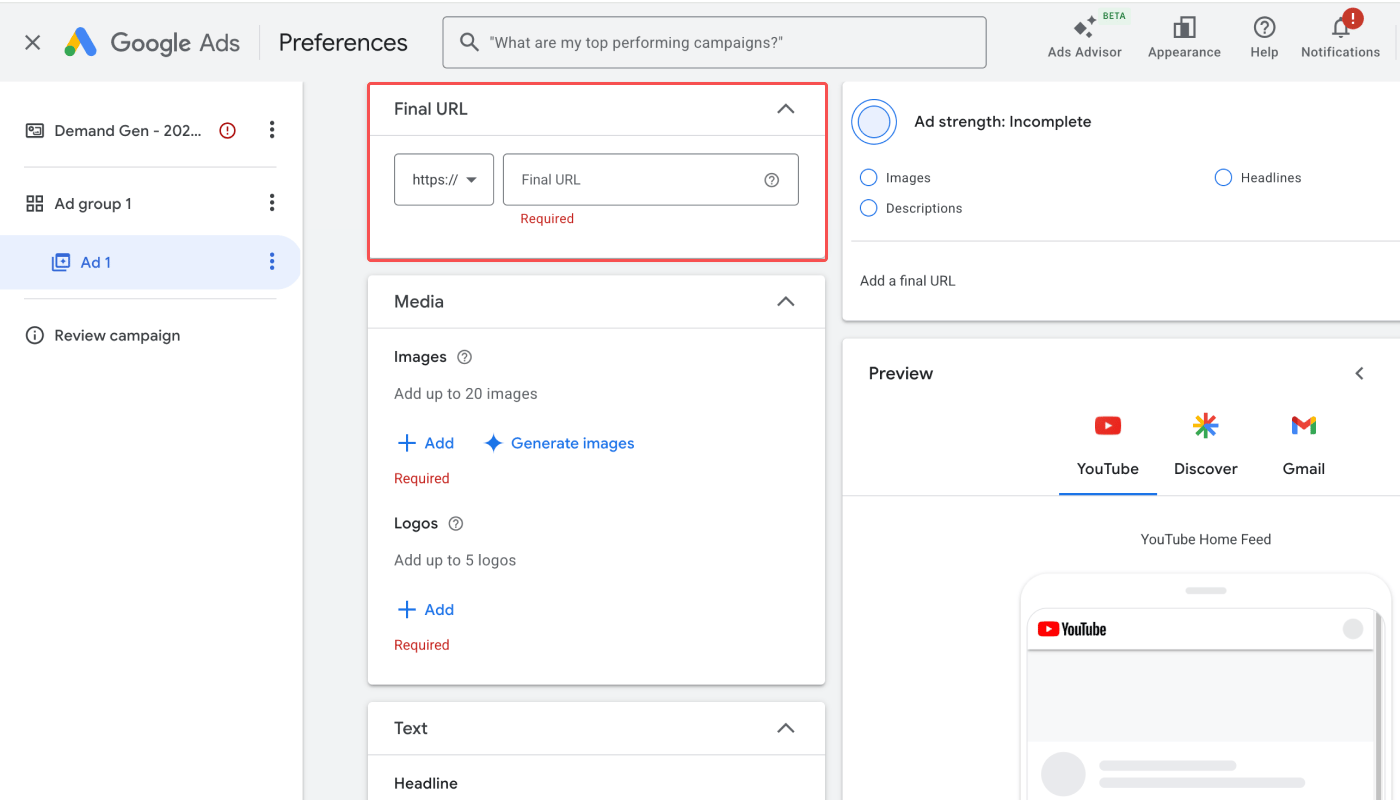The height and width of the screenshot is (800, 1400).
Task: Open the Ads Advisor beta icon
Action: click(x=1085, y=28)
